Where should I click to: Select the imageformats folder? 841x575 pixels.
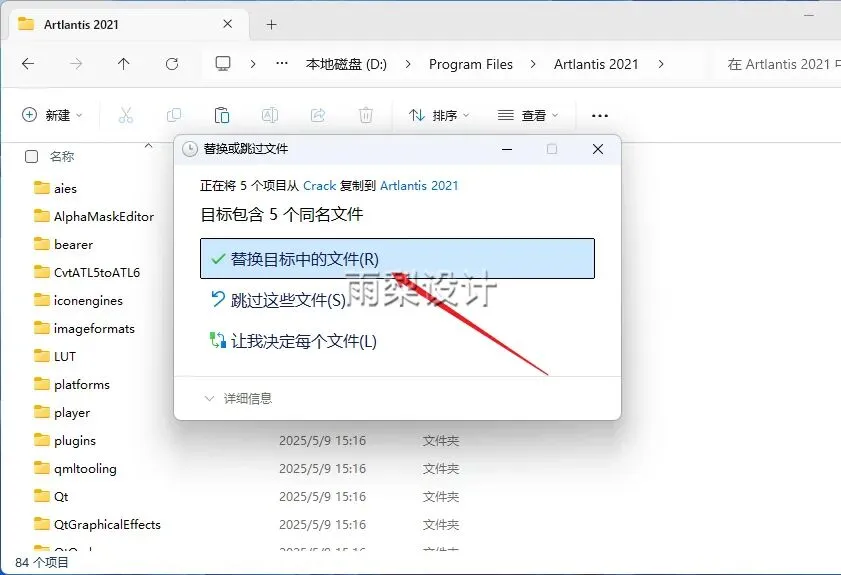(x=84, y=328)
